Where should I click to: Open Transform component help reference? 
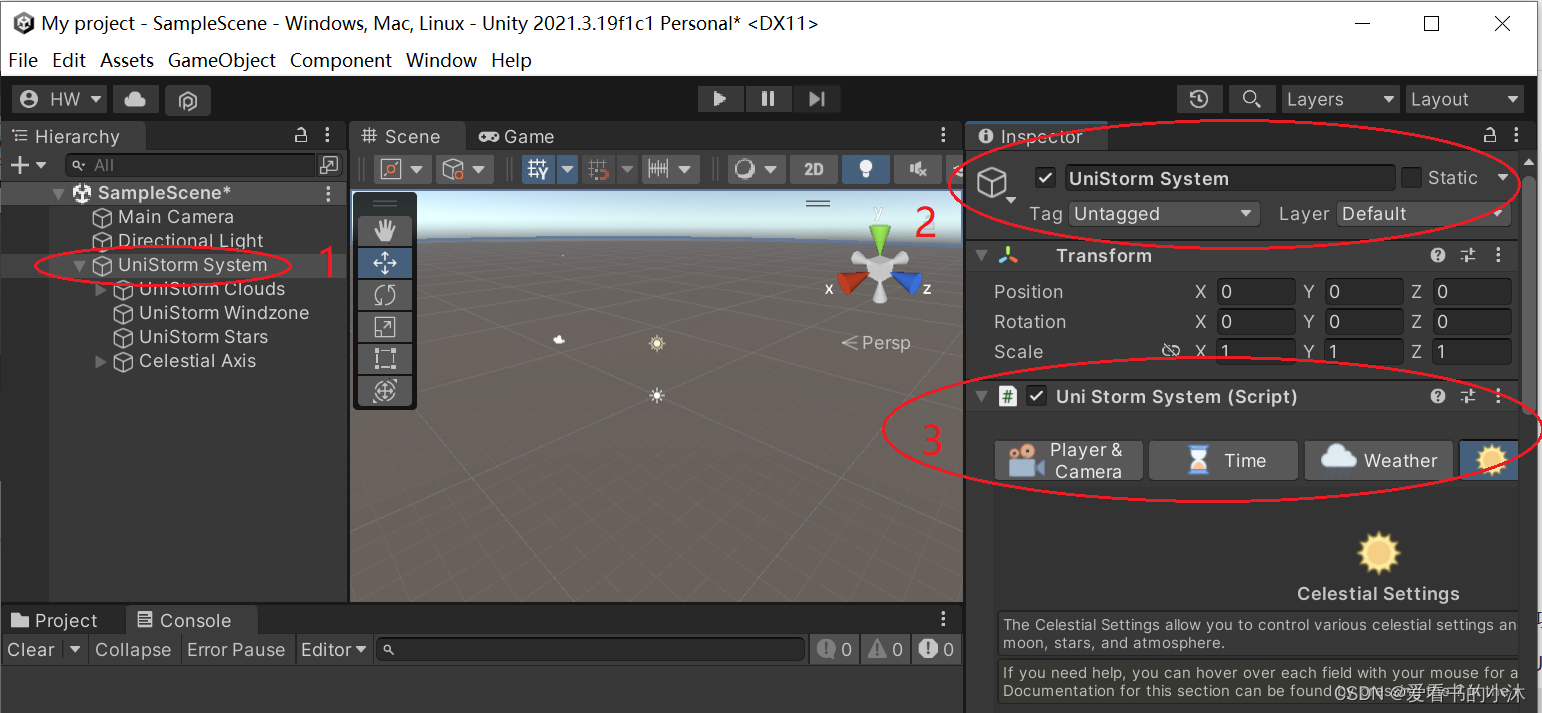tap(1438, 256)
